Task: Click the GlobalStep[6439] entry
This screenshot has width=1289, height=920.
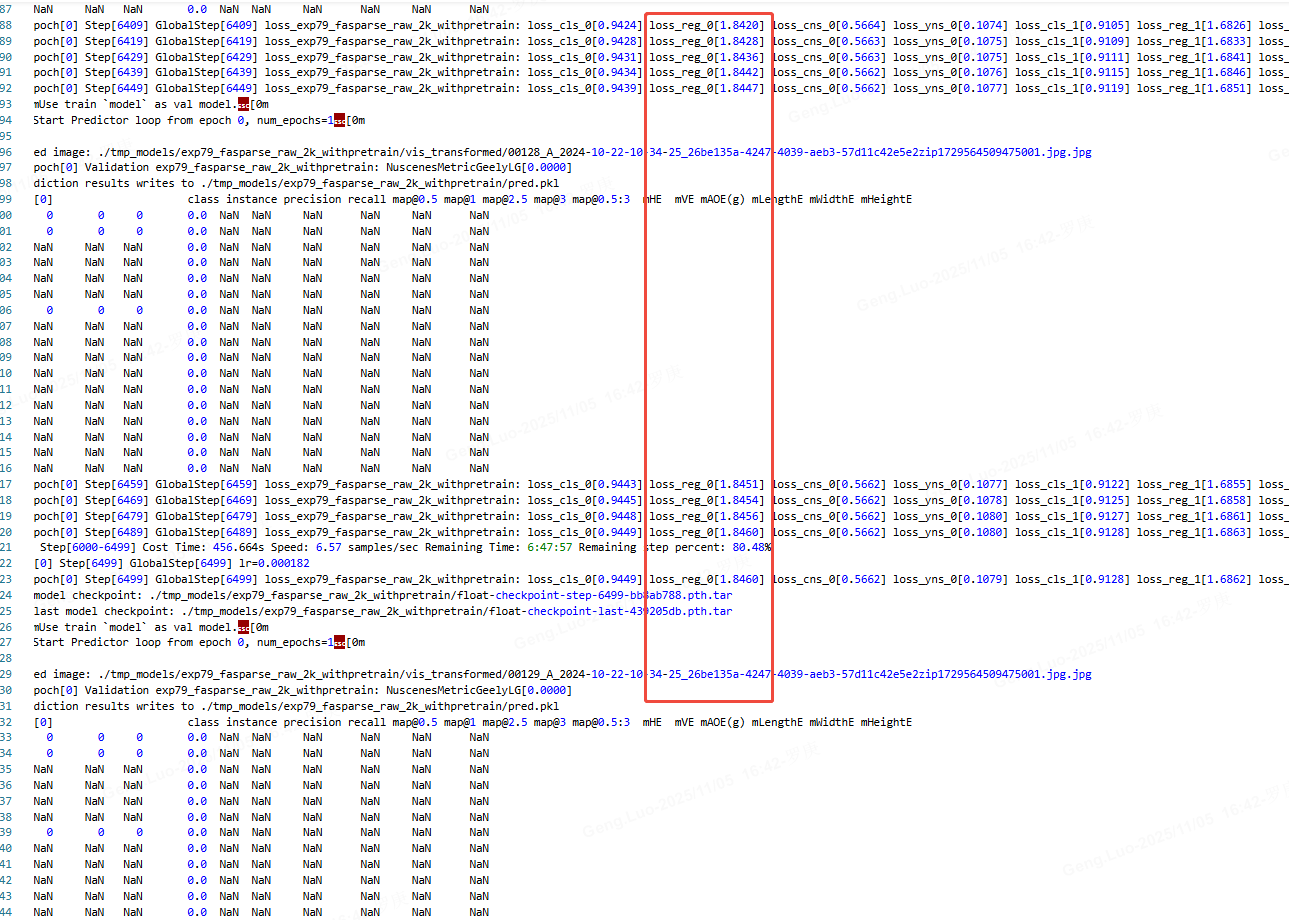Action: [x=206, y=72]
